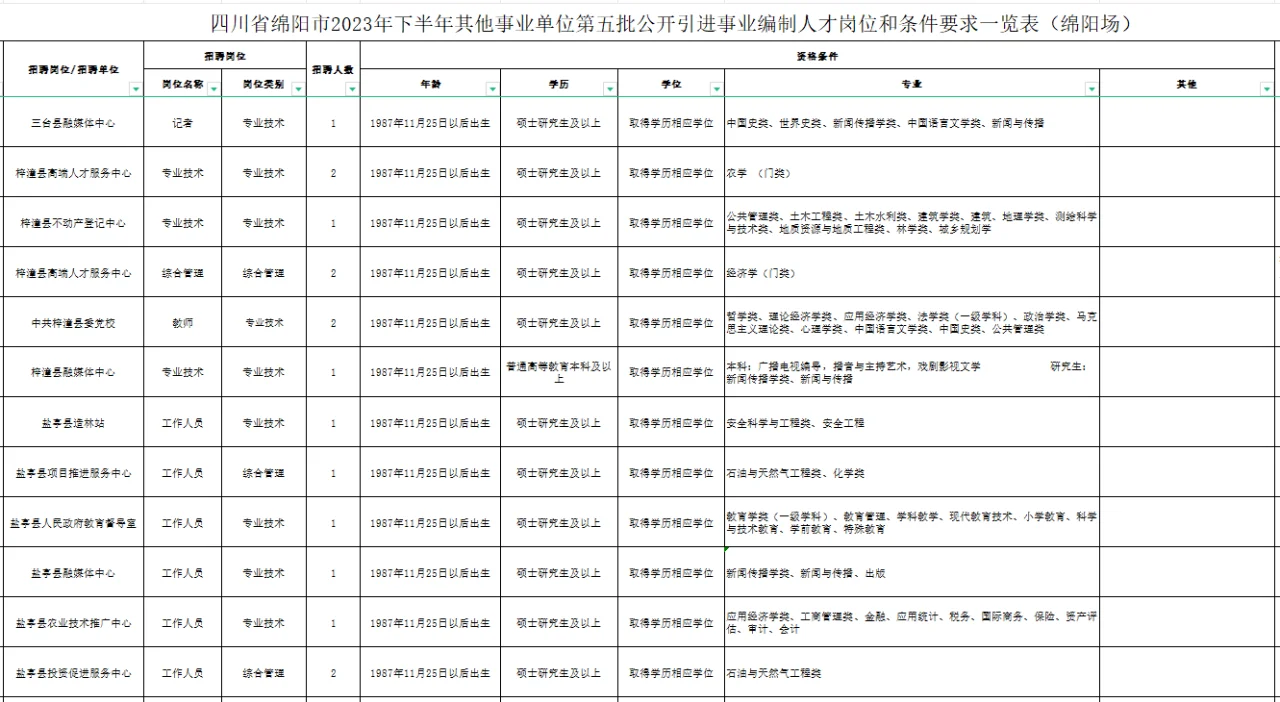Select the 记者 position cell

click(183, 123)
